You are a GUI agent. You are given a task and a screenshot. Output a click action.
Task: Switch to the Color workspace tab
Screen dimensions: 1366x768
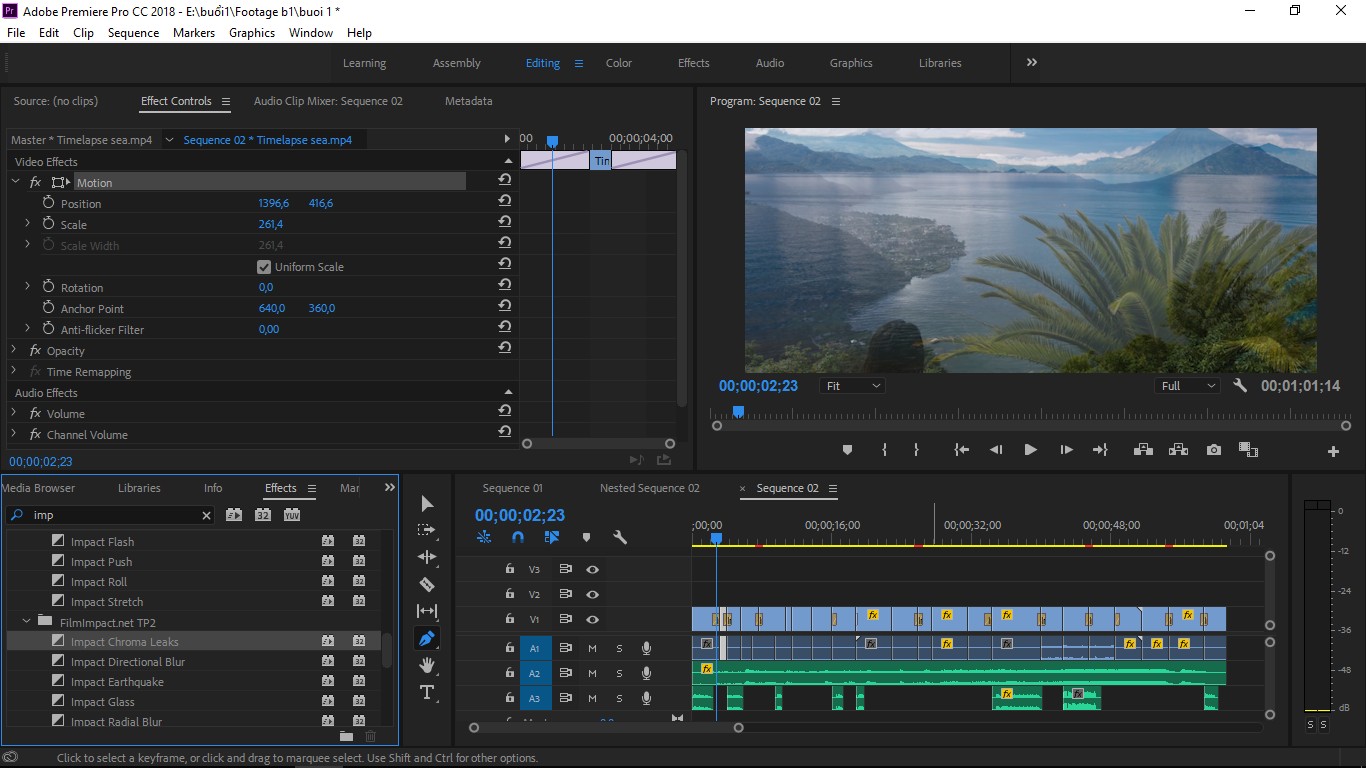click(619, 63)
